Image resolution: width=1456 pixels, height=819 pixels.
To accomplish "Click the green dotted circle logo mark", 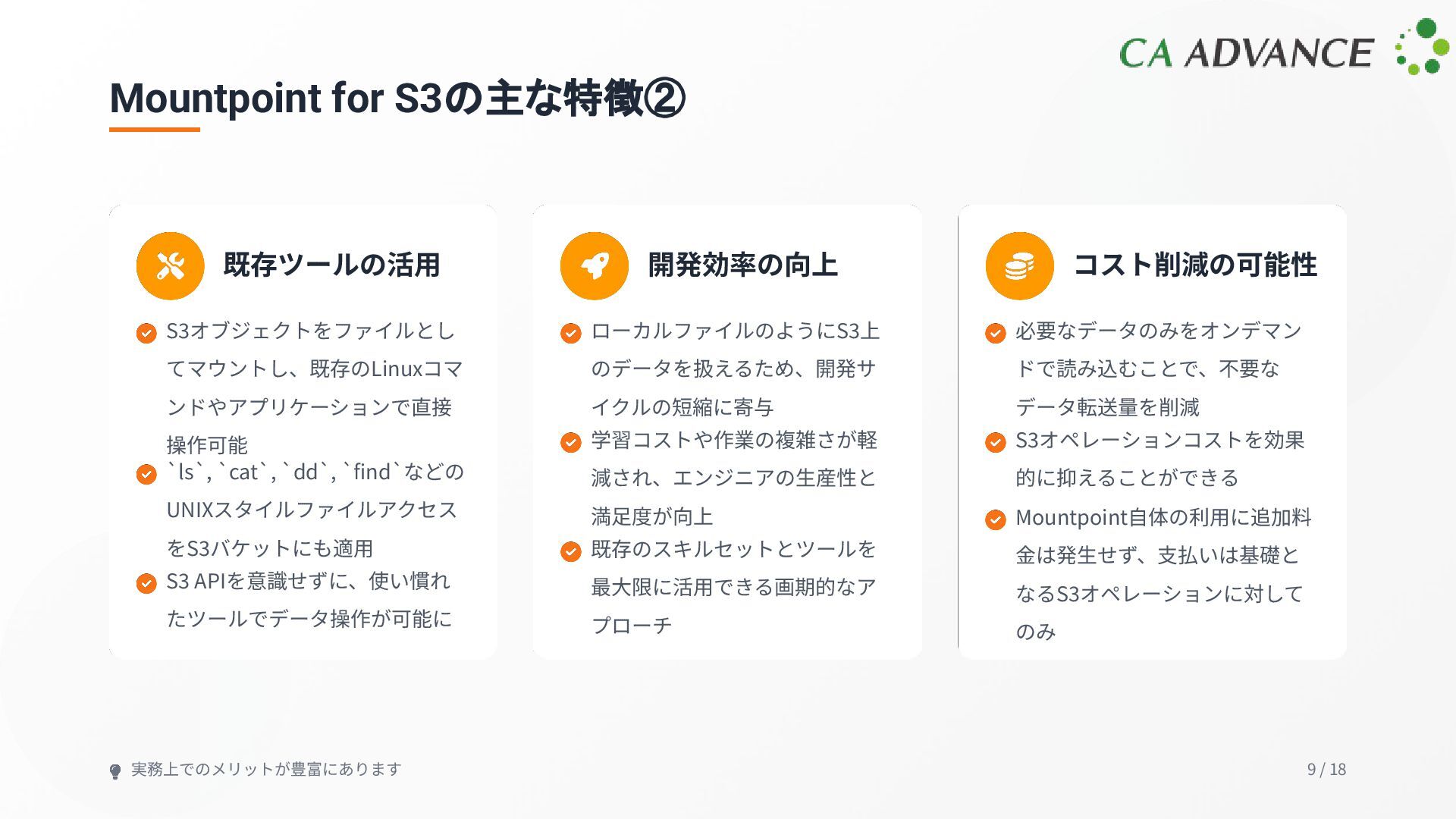I will [1422, 47].
